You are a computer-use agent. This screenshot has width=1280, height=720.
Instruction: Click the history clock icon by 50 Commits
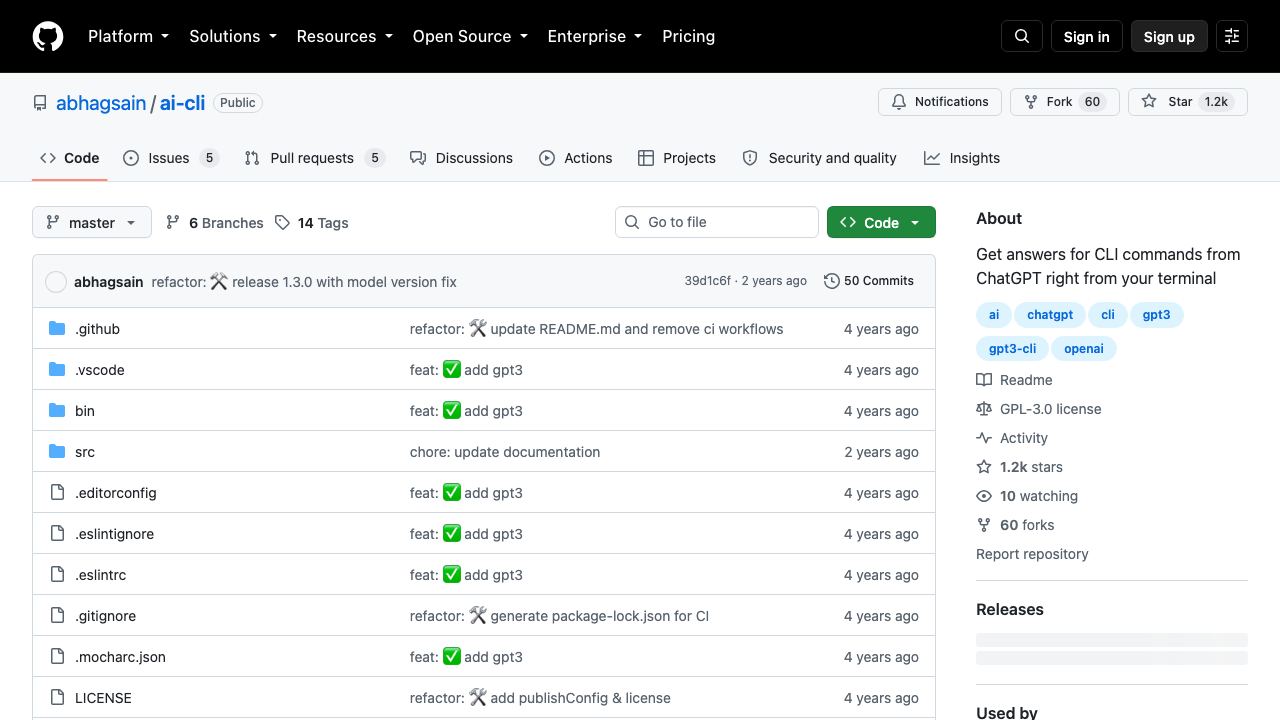coord(831,281)
